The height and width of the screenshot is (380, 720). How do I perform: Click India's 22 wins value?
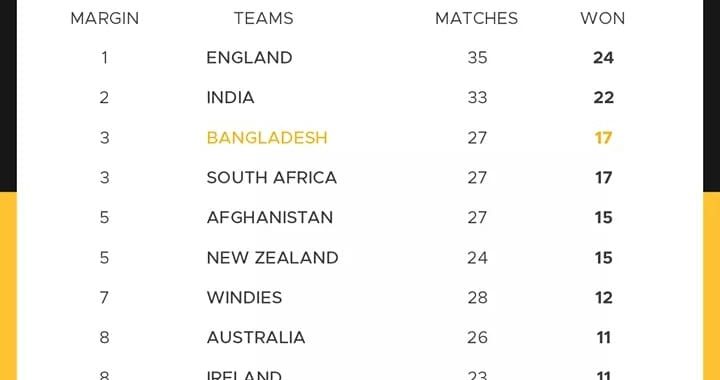(x=603, y=98)
